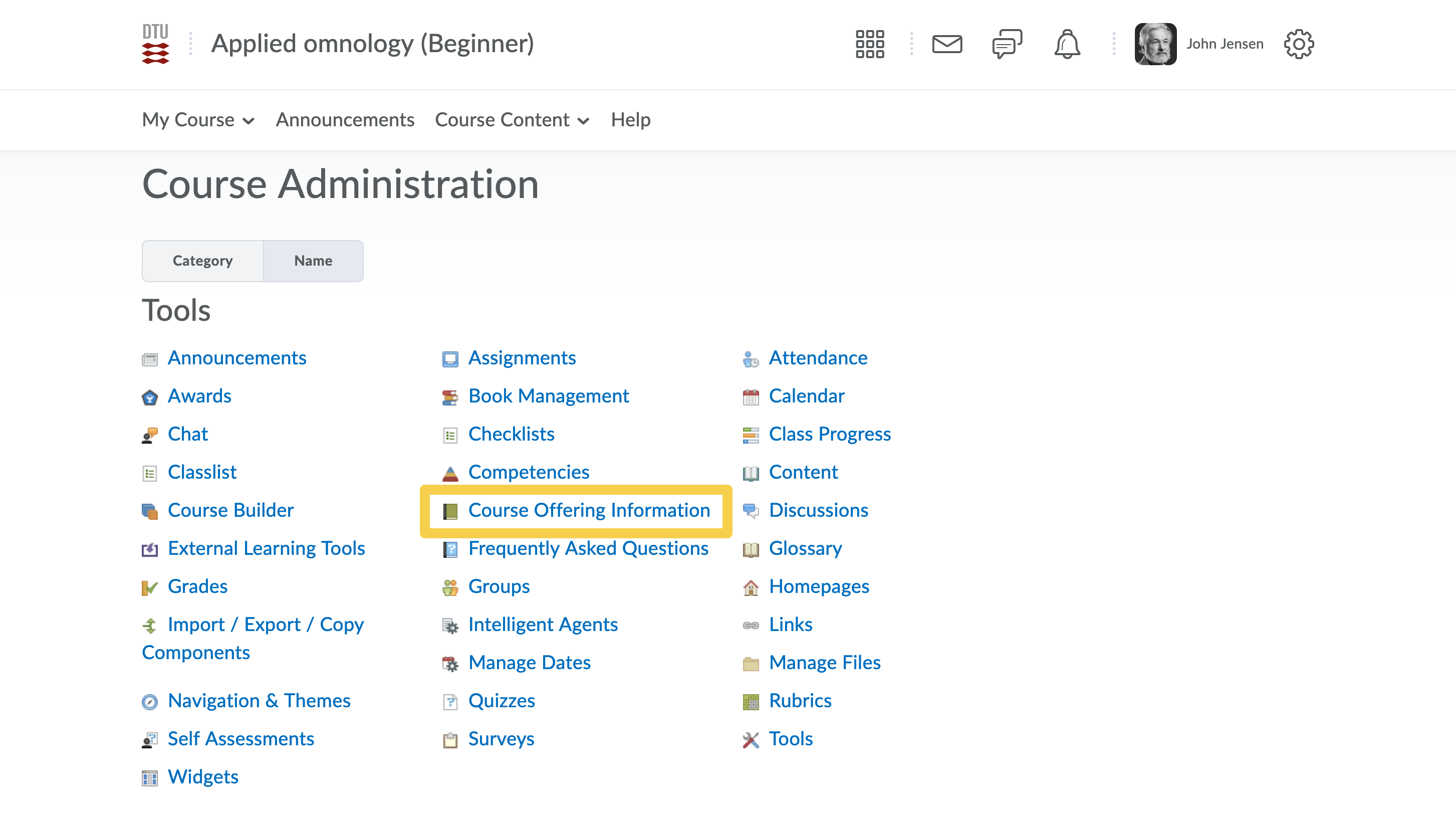Click the notification bell icon

[1067, 44]
